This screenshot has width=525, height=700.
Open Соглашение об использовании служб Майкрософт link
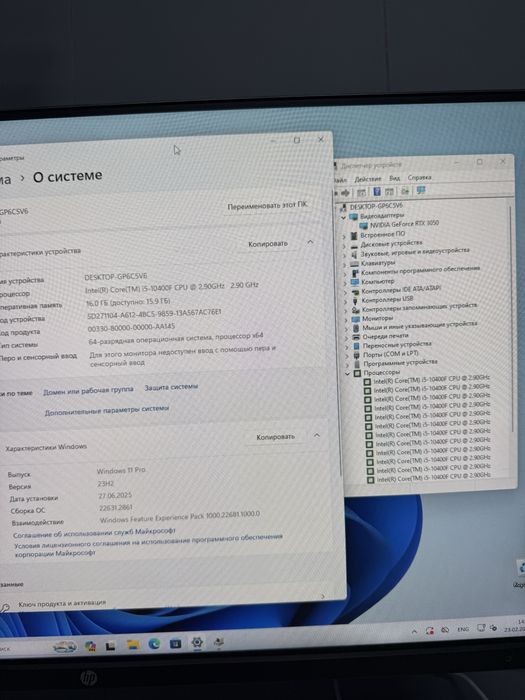94,533
